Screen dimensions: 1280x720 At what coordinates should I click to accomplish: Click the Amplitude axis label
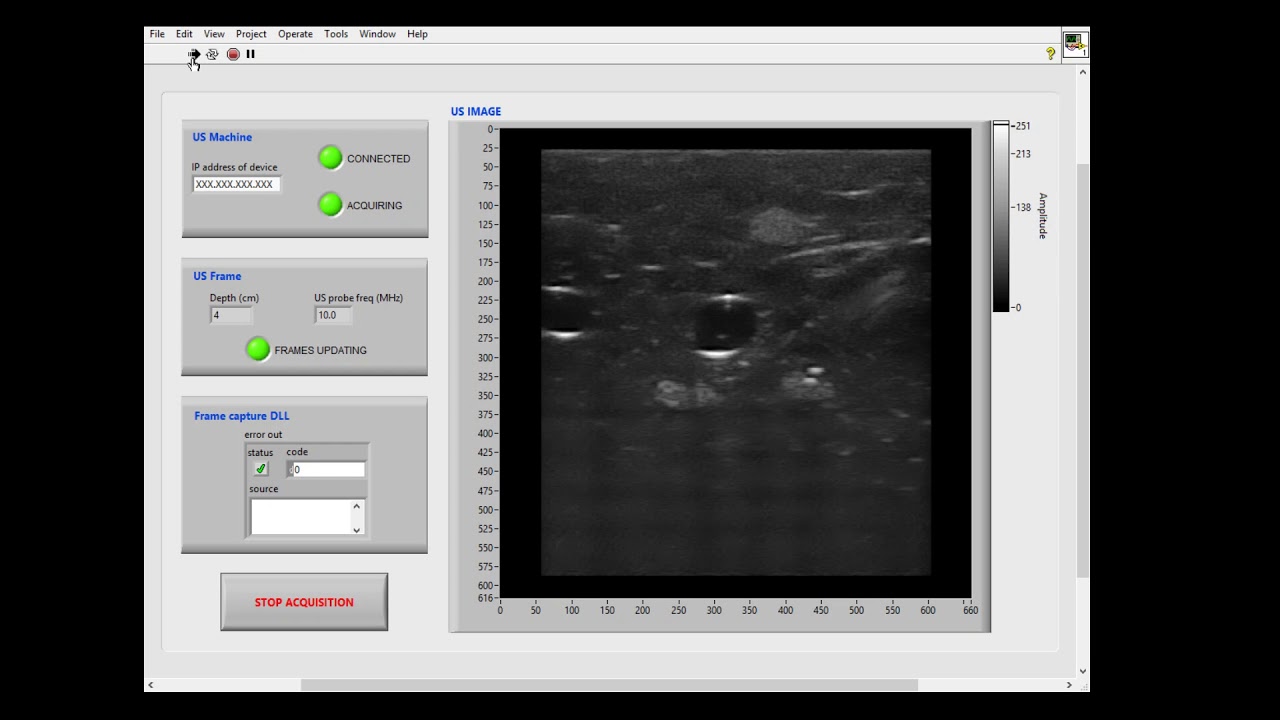tap(1042, 215)
